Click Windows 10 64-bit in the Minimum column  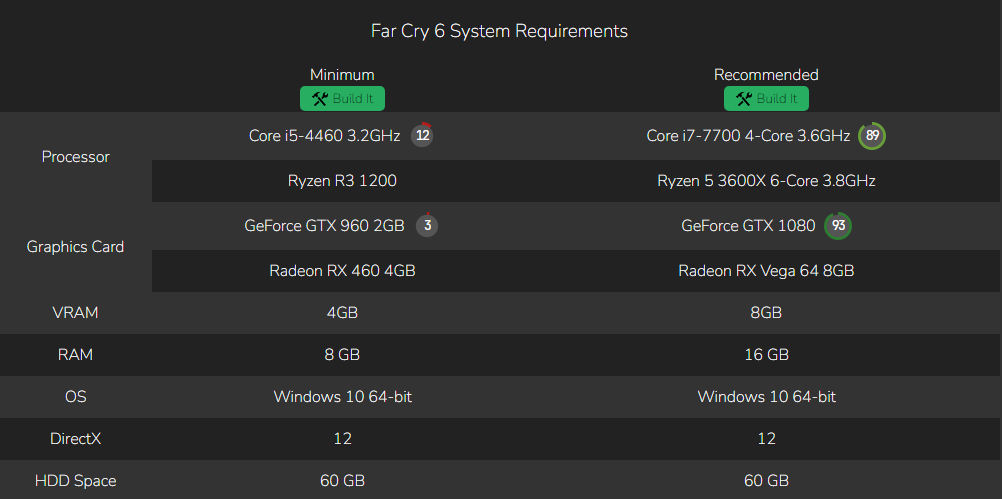point(343,397)
